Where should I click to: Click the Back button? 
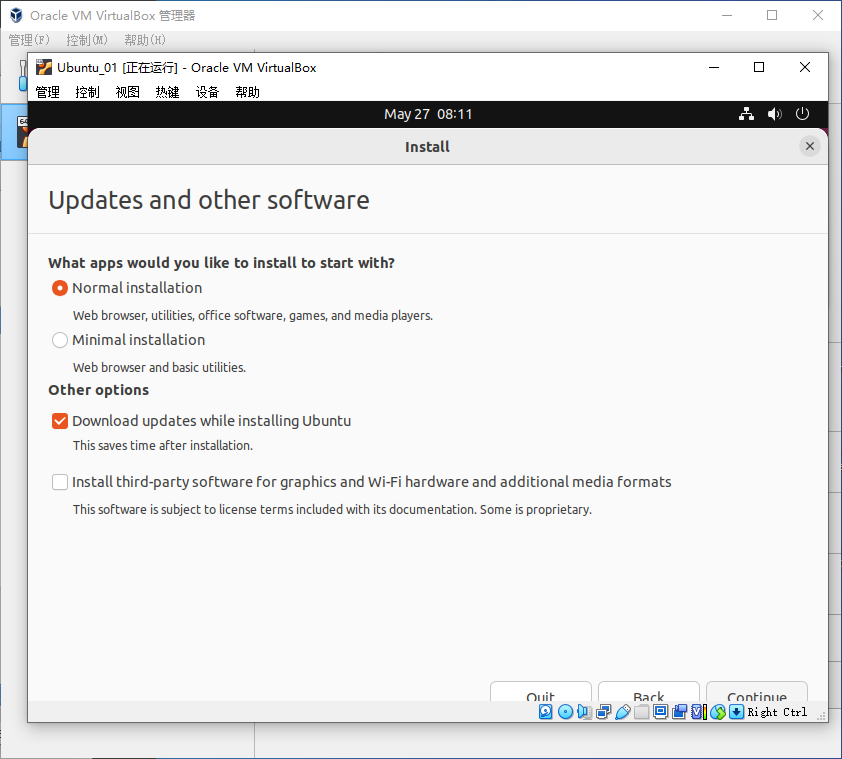pyautogui.click(x=649, y=692)
